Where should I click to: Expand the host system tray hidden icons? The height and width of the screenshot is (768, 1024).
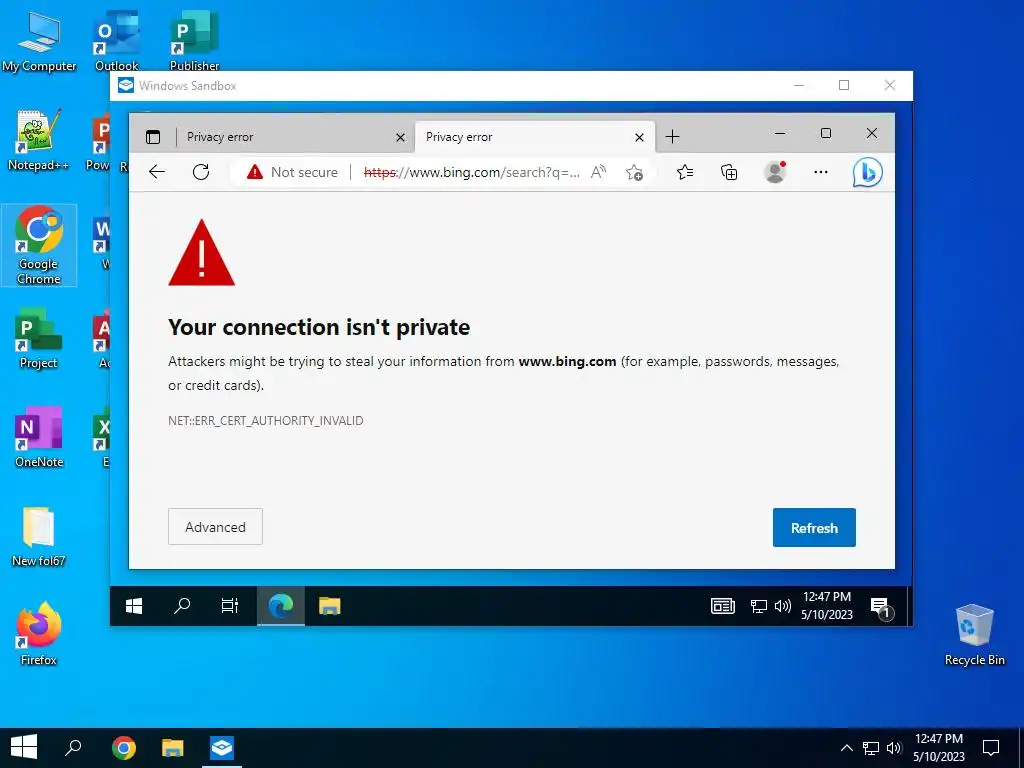coord(846,748)
